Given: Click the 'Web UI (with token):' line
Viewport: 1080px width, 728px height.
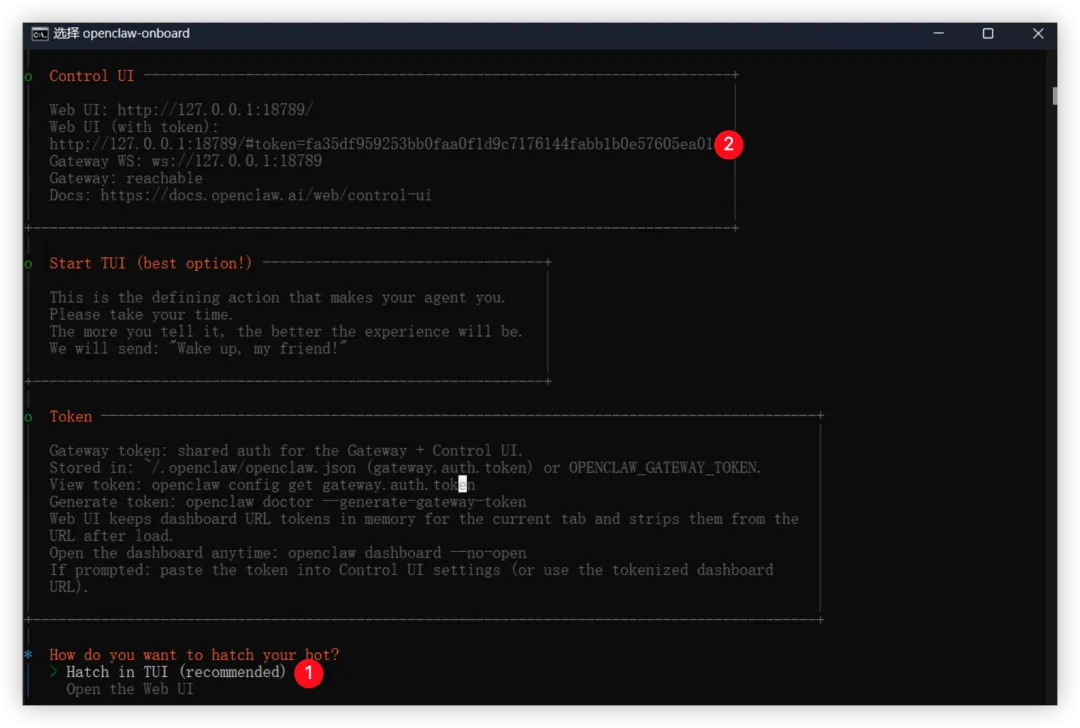Looking at the screenshot, I should pos(134,127).
